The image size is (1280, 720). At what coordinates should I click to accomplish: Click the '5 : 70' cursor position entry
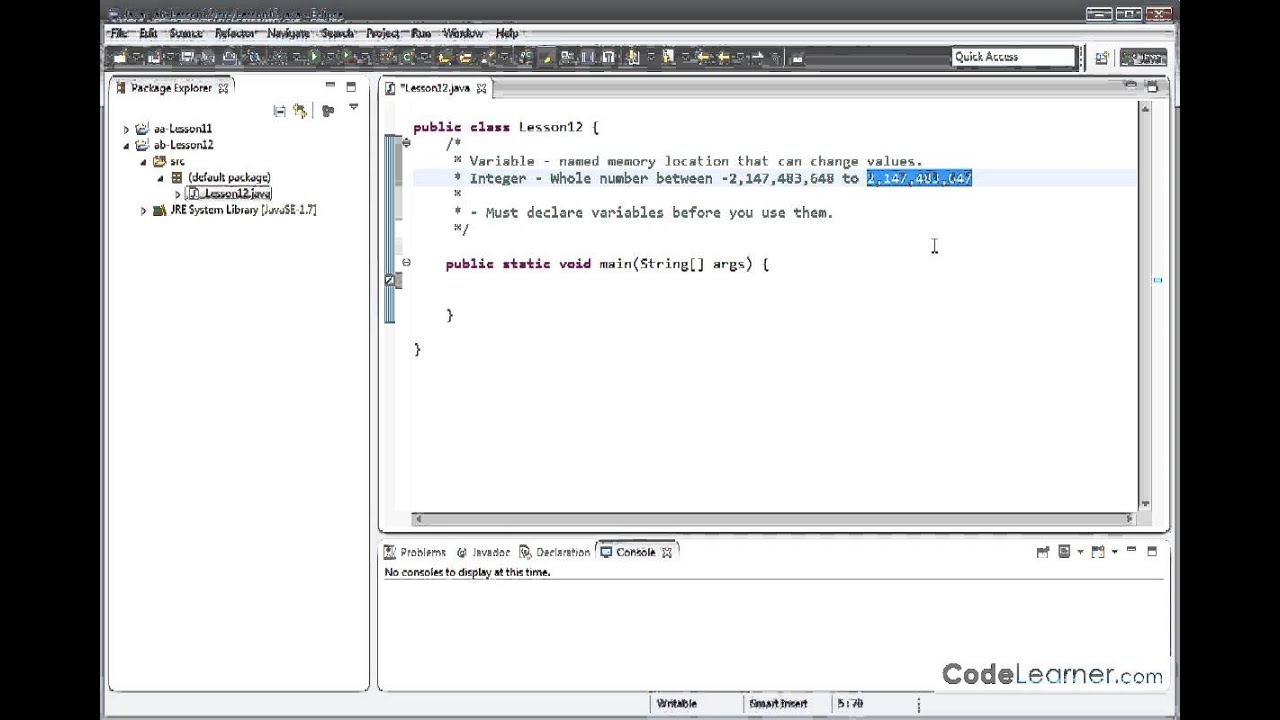tap(850, 704)
